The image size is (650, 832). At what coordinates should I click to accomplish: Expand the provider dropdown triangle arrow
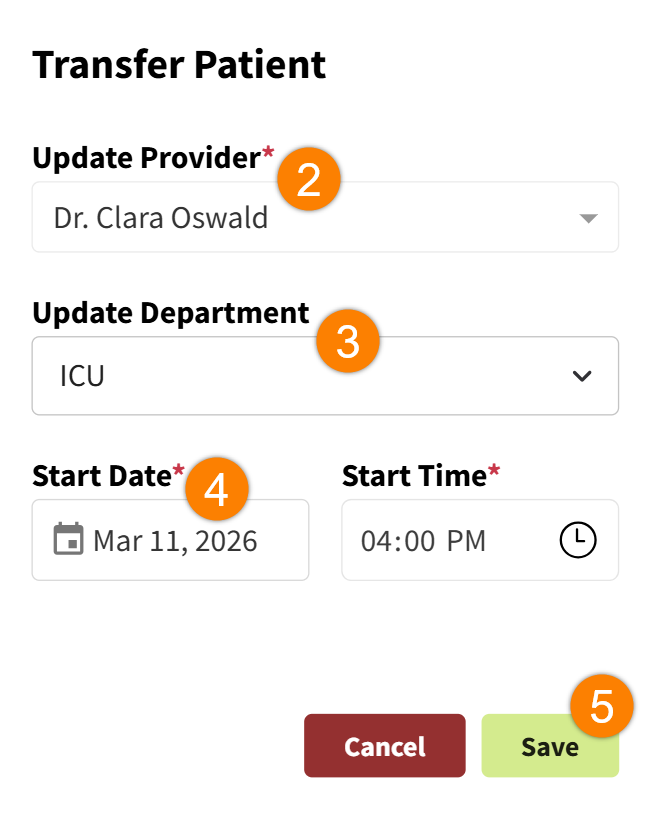pyautogui.click(x=588, y=218)
